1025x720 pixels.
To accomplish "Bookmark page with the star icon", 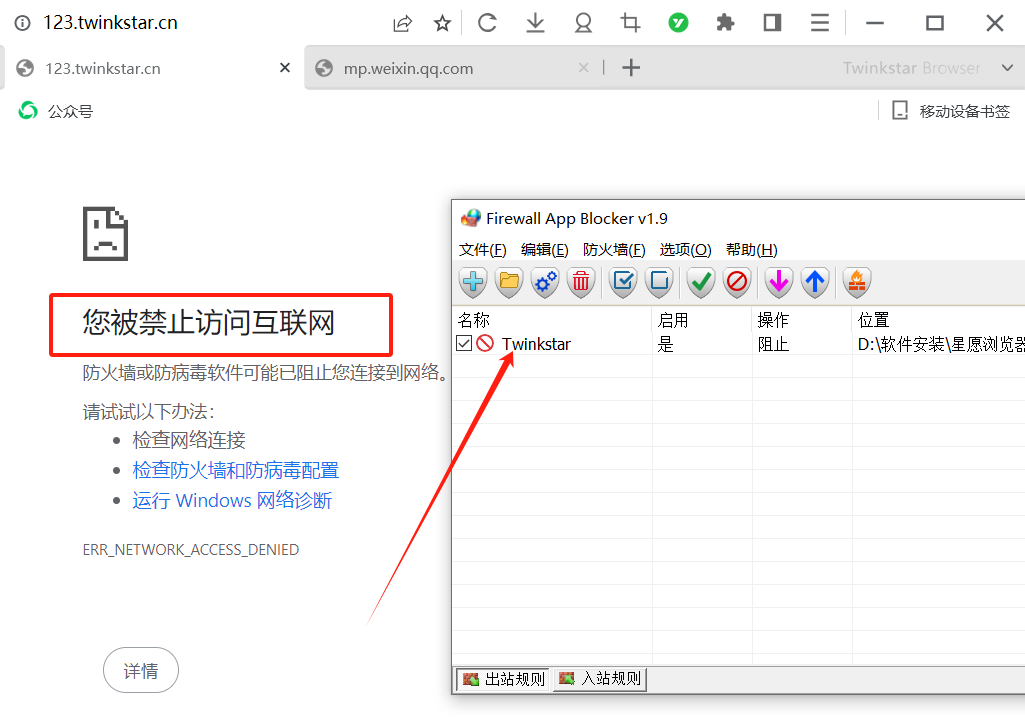I will (443, 24).
